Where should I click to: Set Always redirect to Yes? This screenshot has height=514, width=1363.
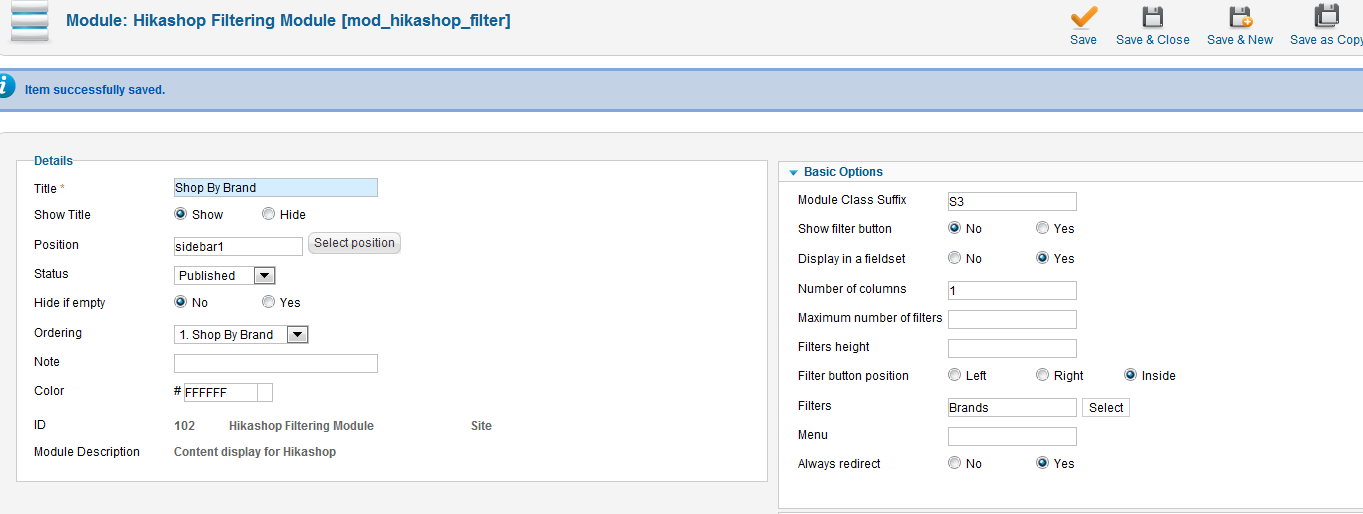pyautogui.click(x=1042, y=463)
